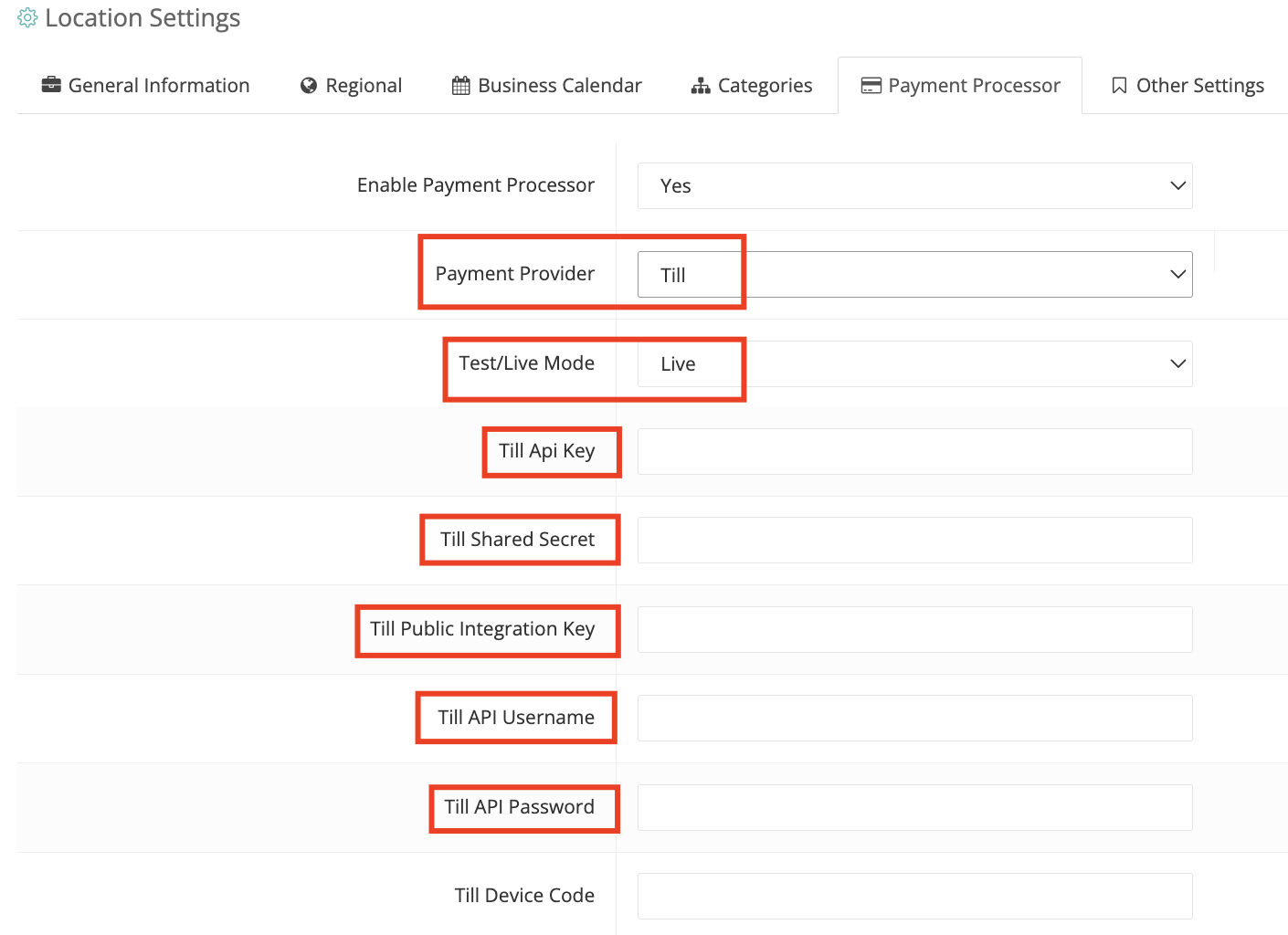Click the Test/Live Mode label

[x=527, y=362]
